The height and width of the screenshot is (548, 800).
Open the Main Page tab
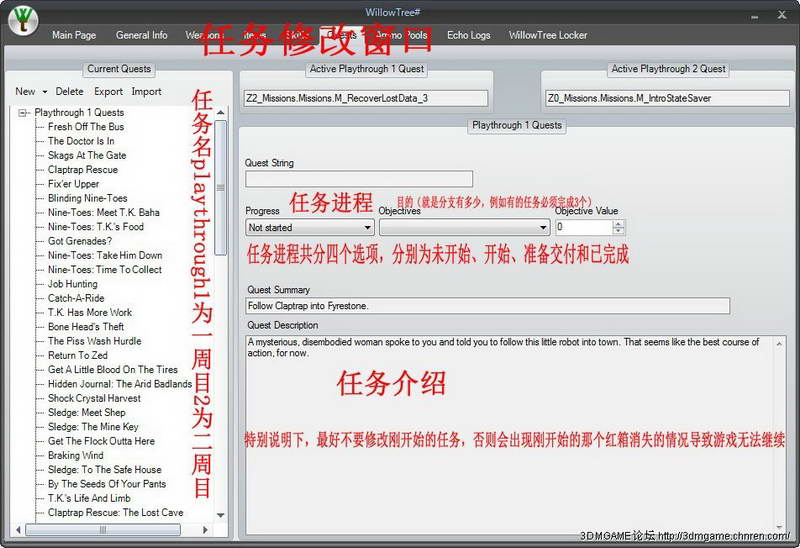(74, 35)
